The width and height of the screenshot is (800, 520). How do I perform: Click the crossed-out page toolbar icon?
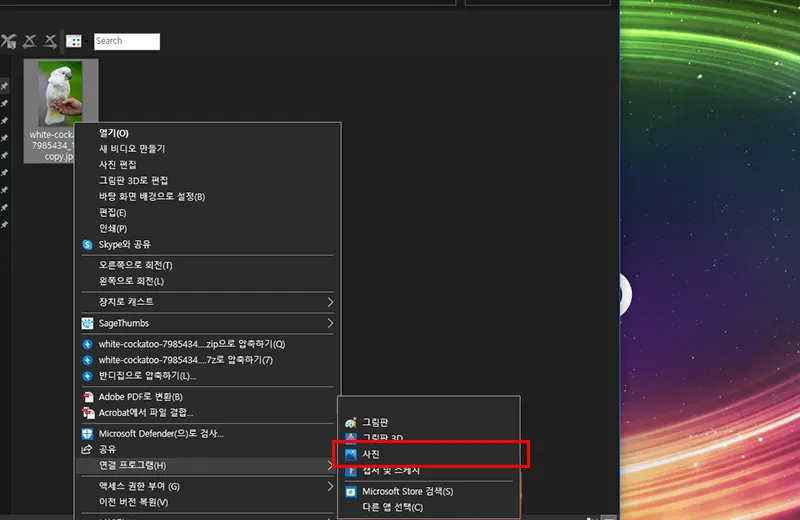[8, 41]
